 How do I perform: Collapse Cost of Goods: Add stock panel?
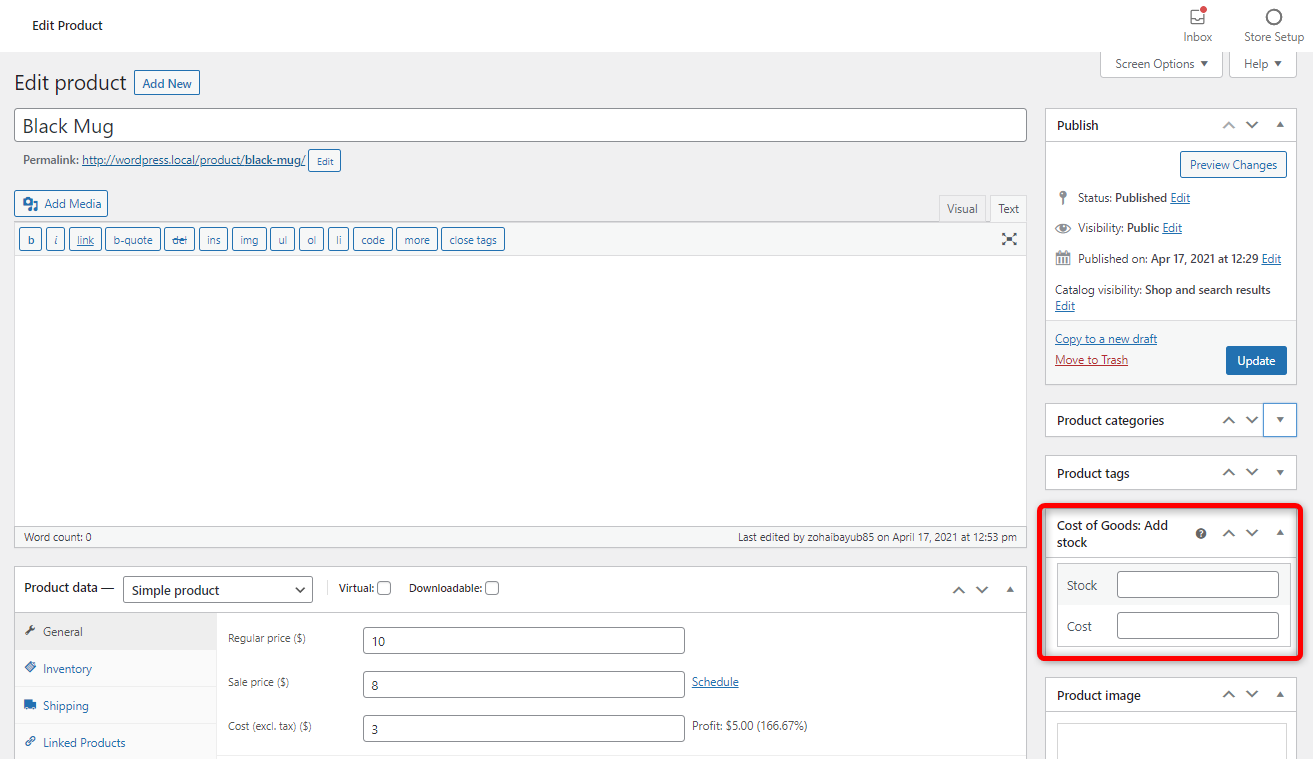tap(1280, 534)
